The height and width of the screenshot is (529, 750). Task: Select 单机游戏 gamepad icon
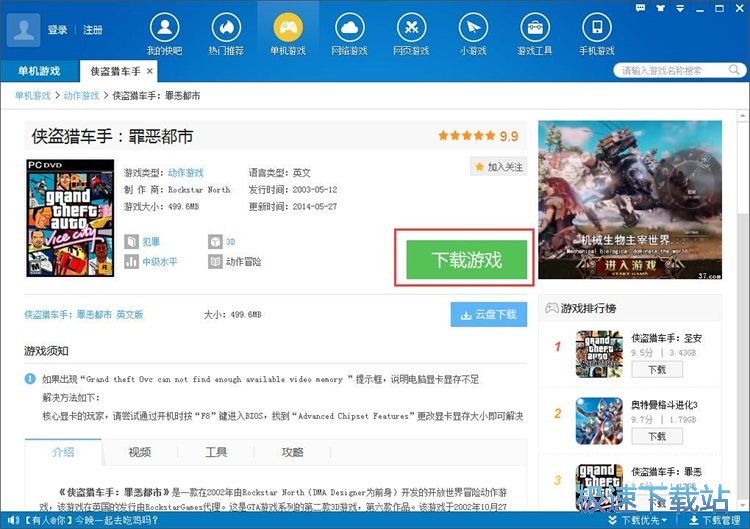click(x=288, y=28)
